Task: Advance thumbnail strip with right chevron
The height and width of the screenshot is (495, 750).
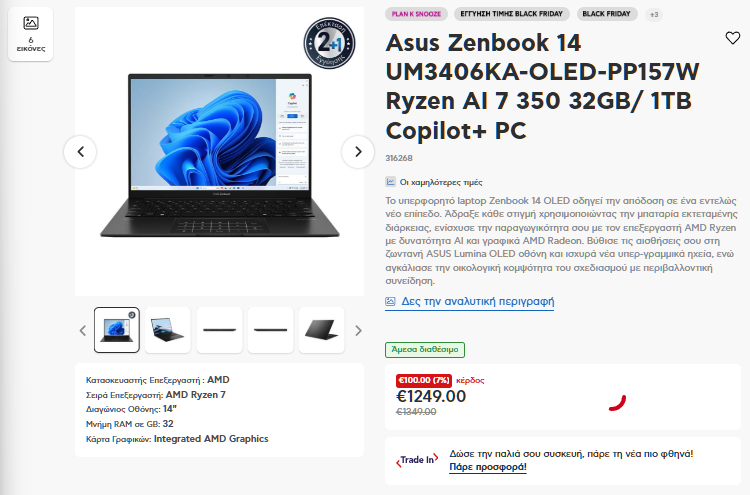Action: 358,330
